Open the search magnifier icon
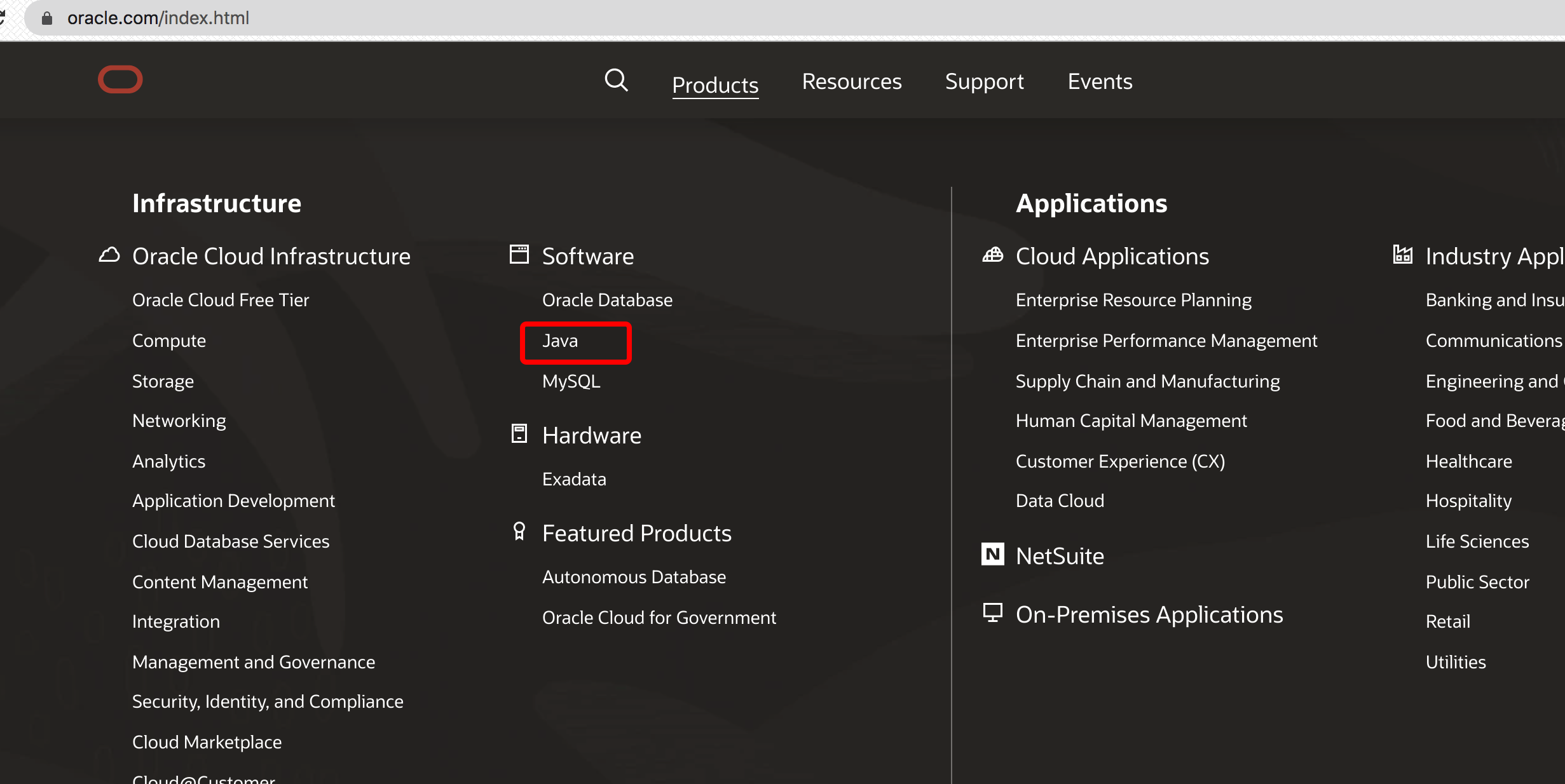 point(616,81)
